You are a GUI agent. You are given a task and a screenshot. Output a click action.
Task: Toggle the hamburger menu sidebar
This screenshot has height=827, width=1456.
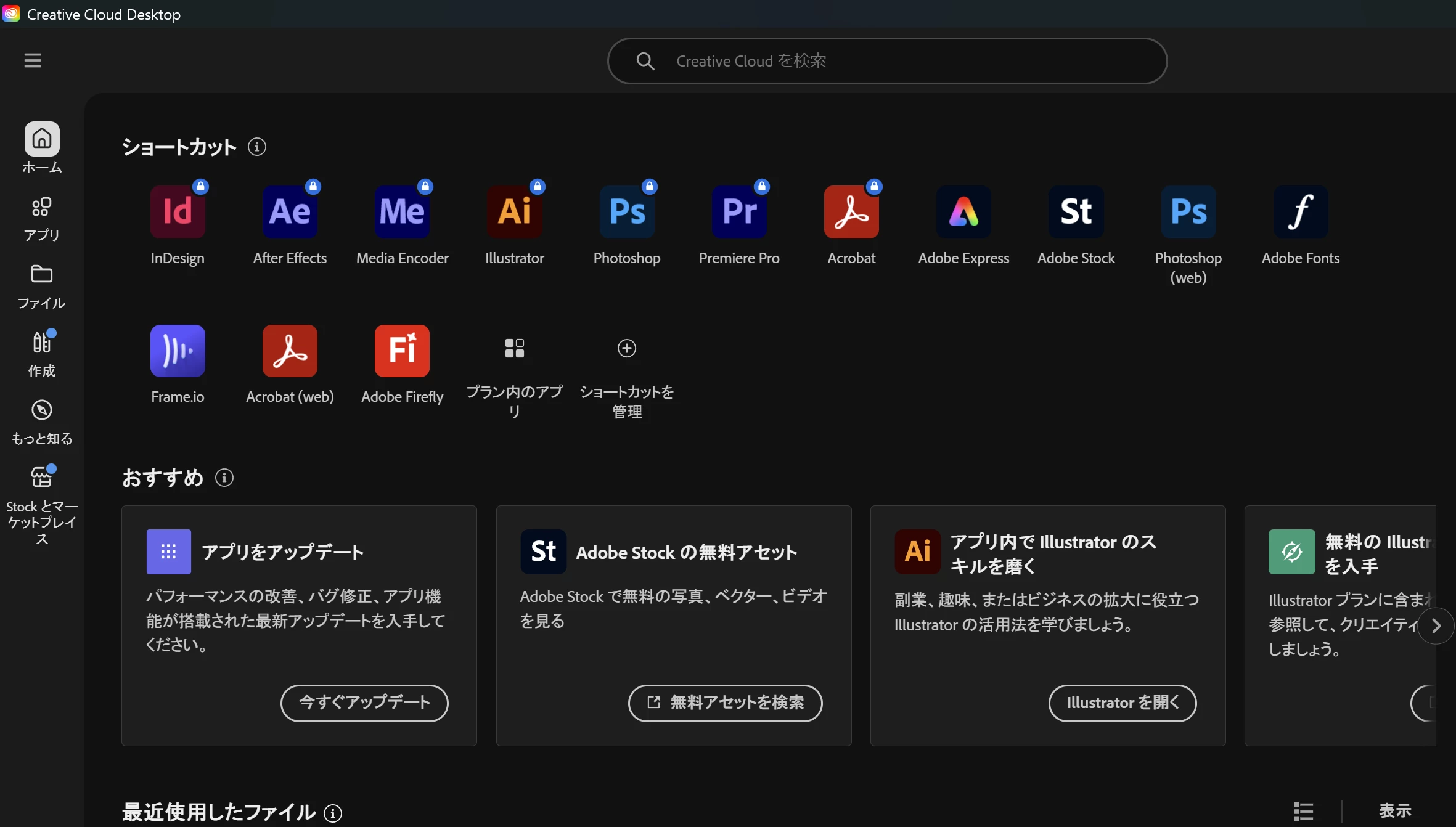[33, 60]
